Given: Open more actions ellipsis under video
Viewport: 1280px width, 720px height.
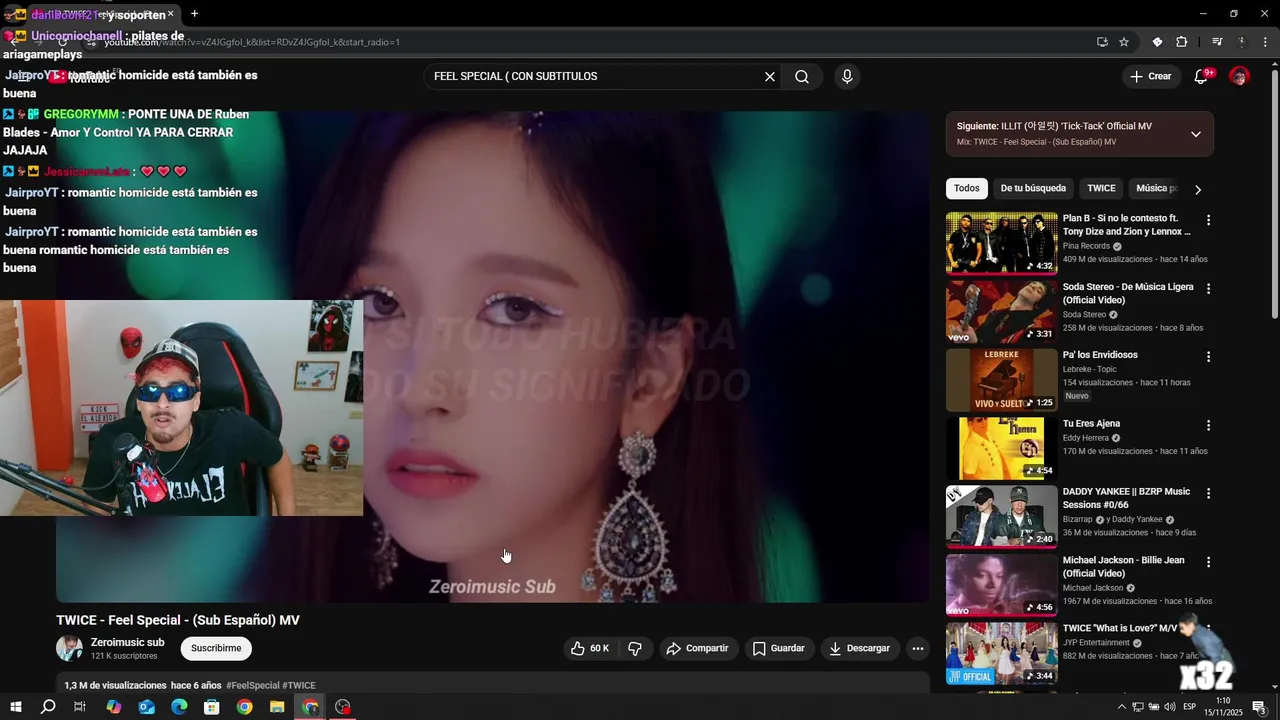Looking at the screenshot, I should point(918,648).
